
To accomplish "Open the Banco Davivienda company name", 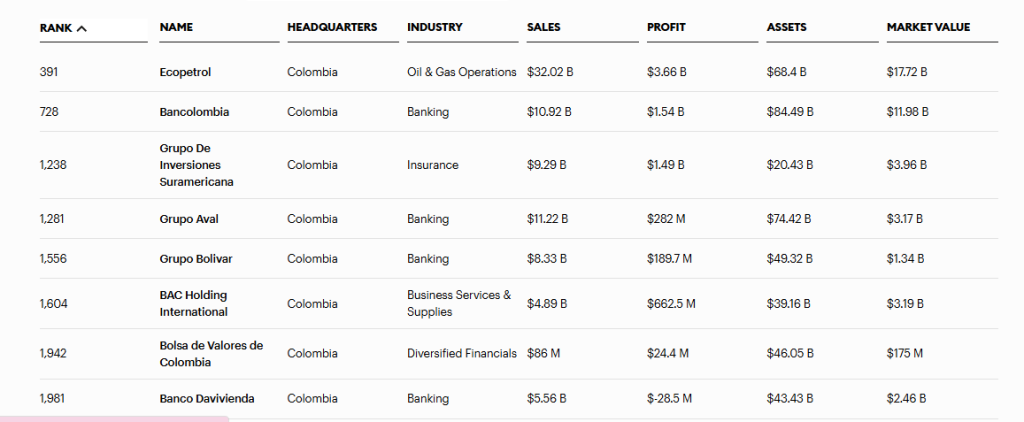I will (207, 399).
